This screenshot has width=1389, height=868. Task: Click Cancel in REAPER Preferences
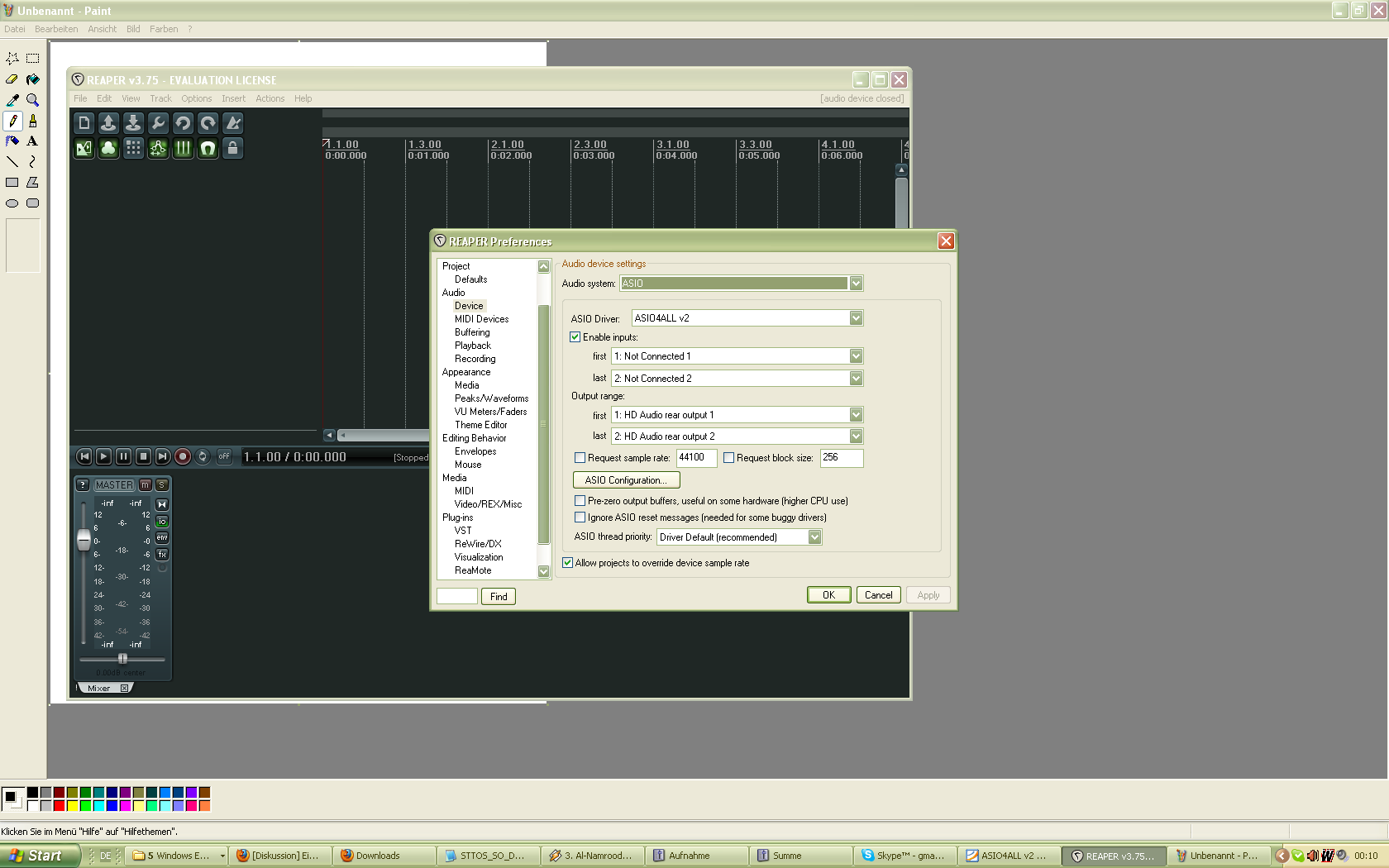(x=878, y=595)
